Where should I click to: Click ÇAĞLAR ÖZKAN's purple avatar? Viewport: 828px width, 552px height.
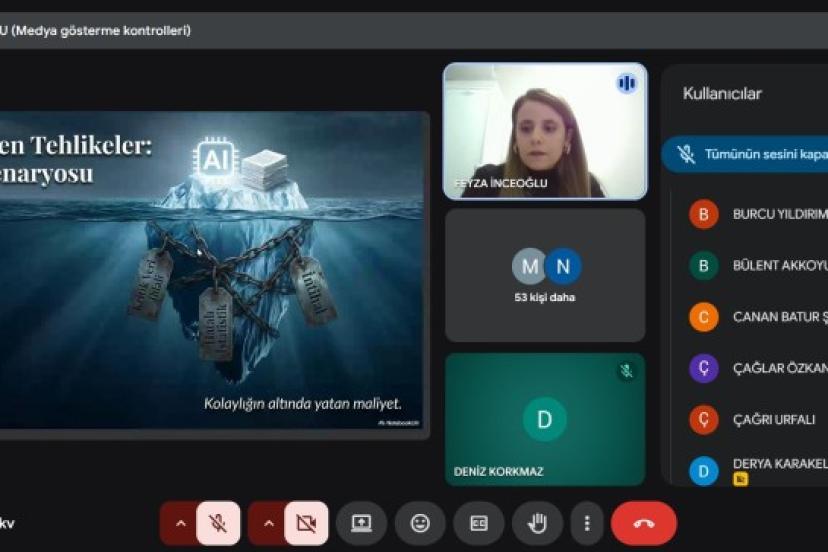point(704,368)
